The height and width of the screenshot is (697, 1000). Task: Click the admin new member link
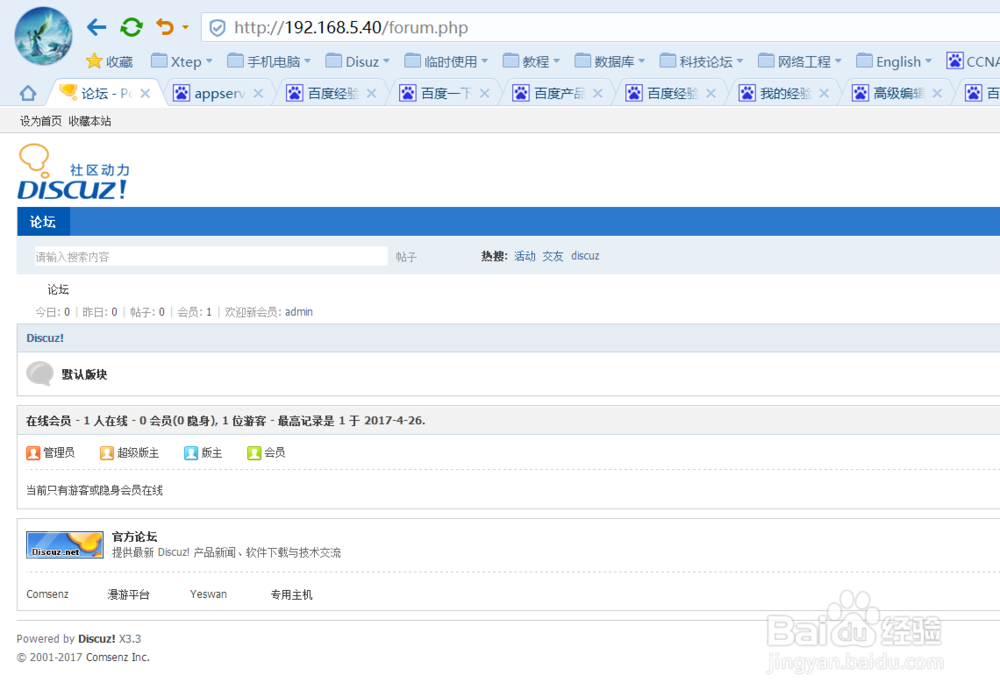coord(298,311)
